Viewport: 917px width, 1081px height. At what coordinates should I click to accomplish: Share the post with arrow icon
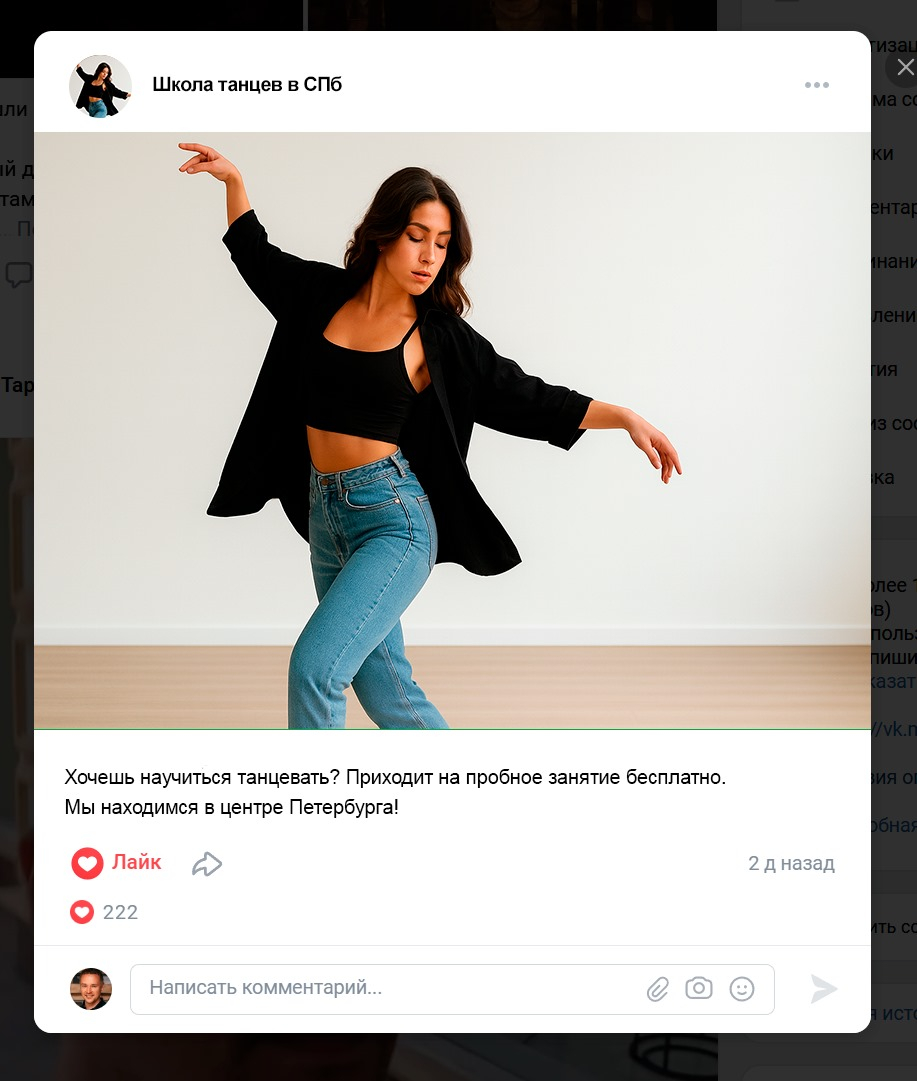pyautogui.click(x=207, y=864)
